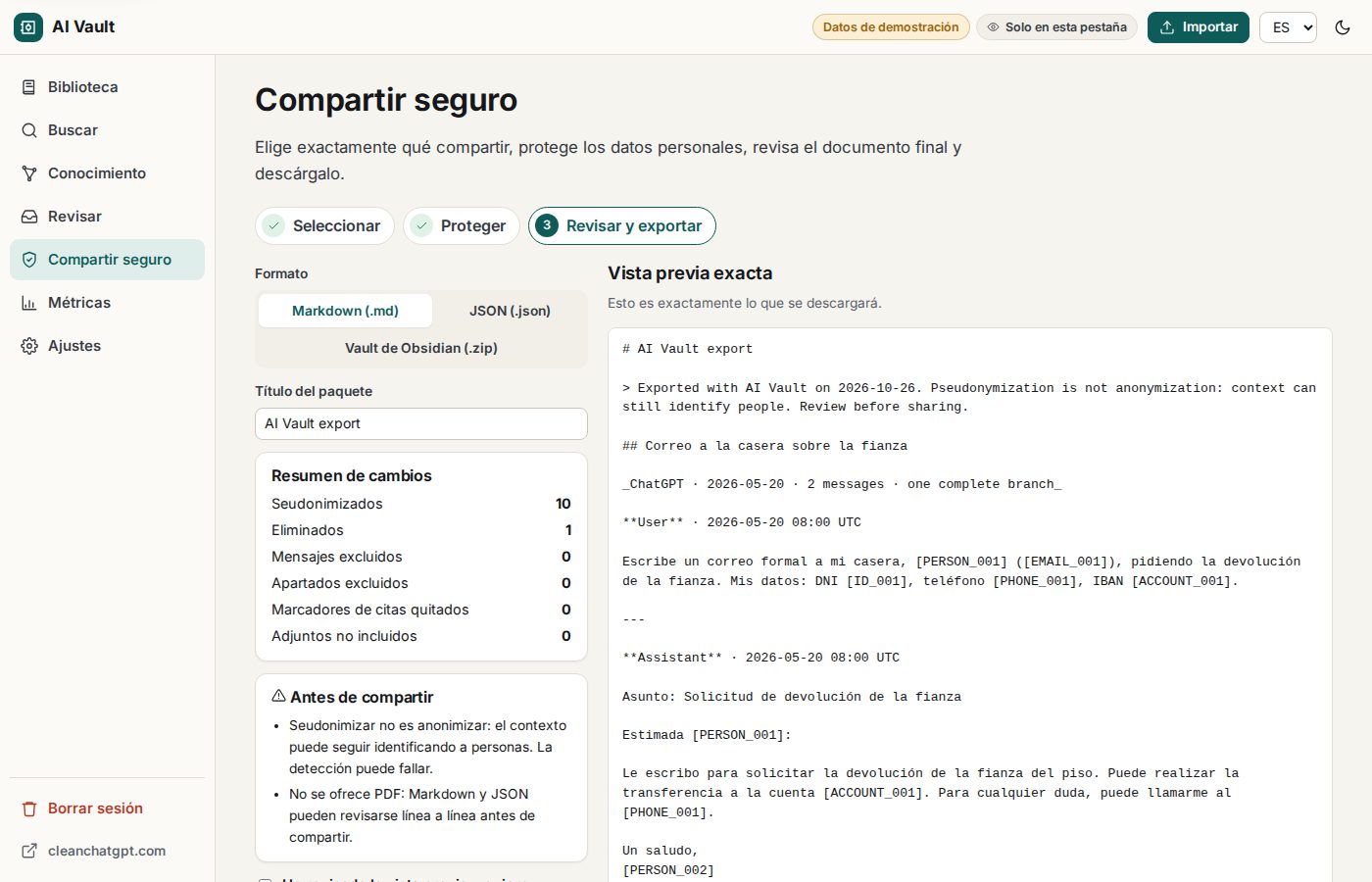Click the Título del paquete input field
Screen dimensions: 1372x882
click(x=421, y=423)
